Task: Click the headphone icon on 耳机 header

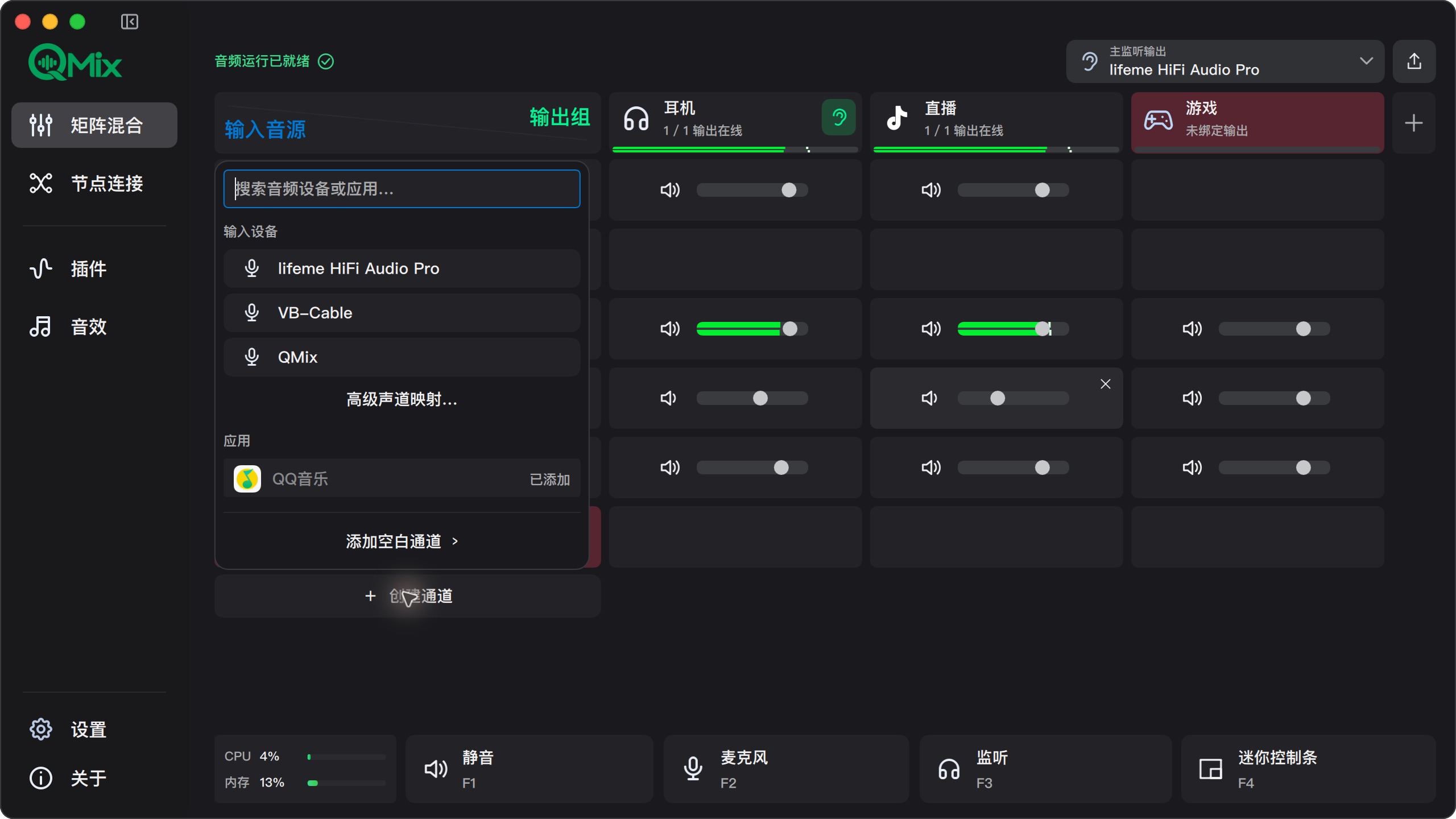Action: tap(636, 119)
